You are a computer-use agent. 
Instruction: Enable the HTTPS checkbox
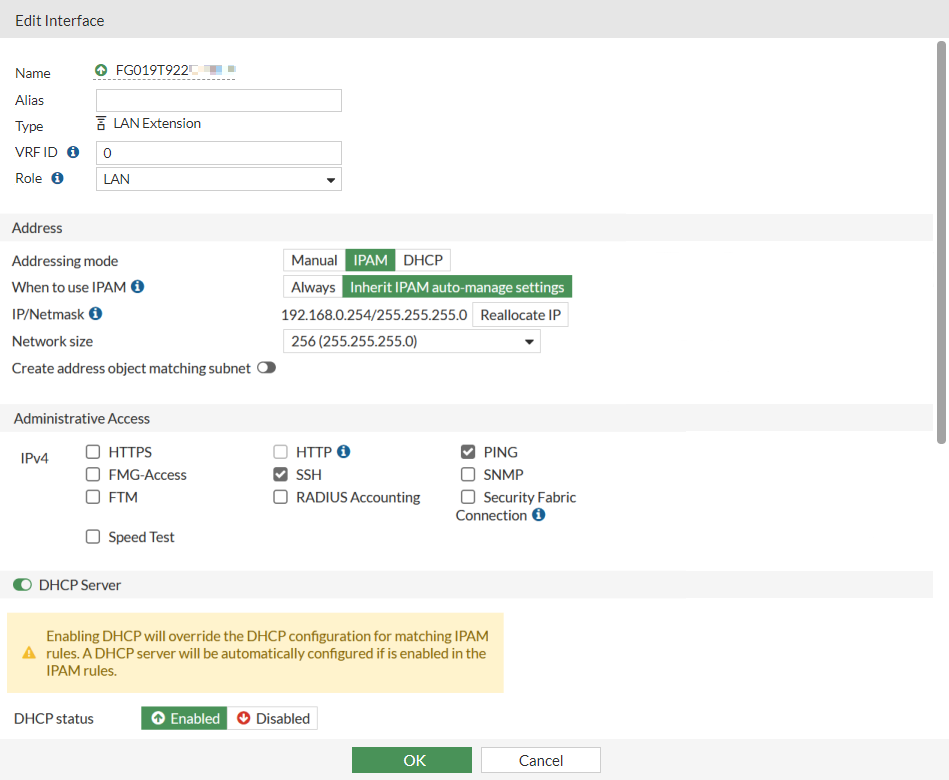click(93, 452)
